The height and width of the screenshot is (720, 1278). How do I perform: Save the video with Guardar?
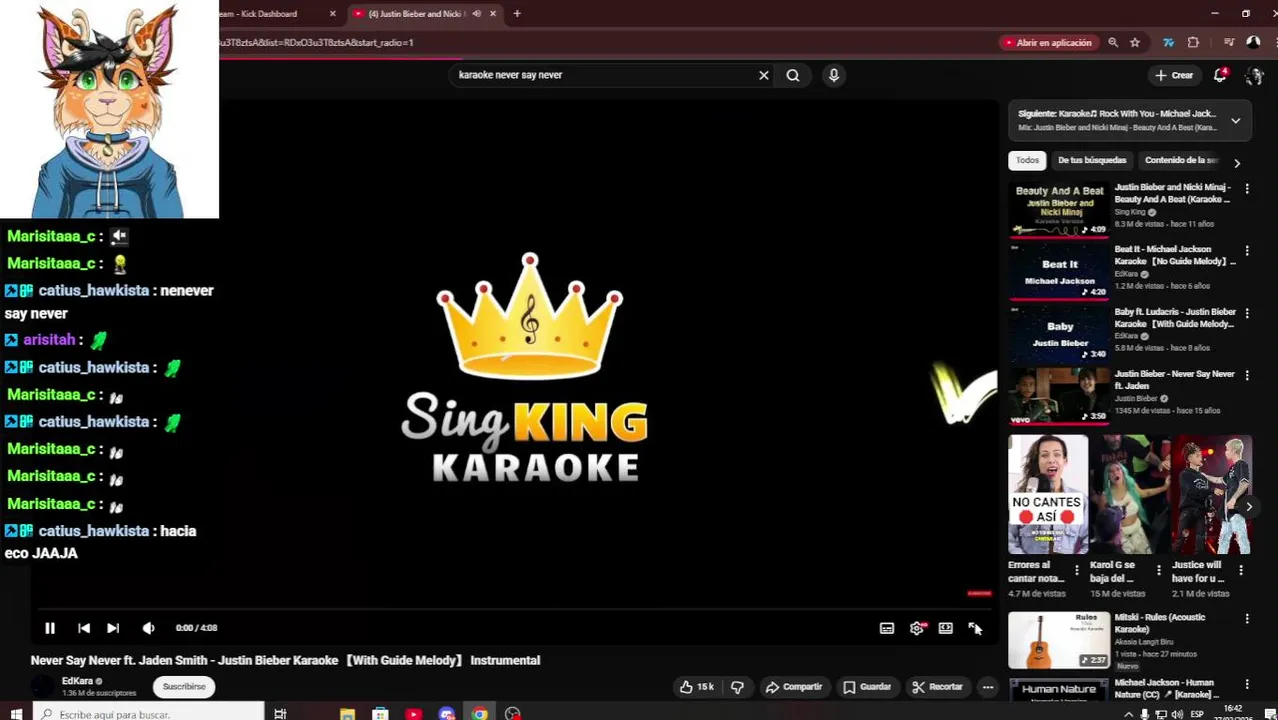click(x=867, y=687)
